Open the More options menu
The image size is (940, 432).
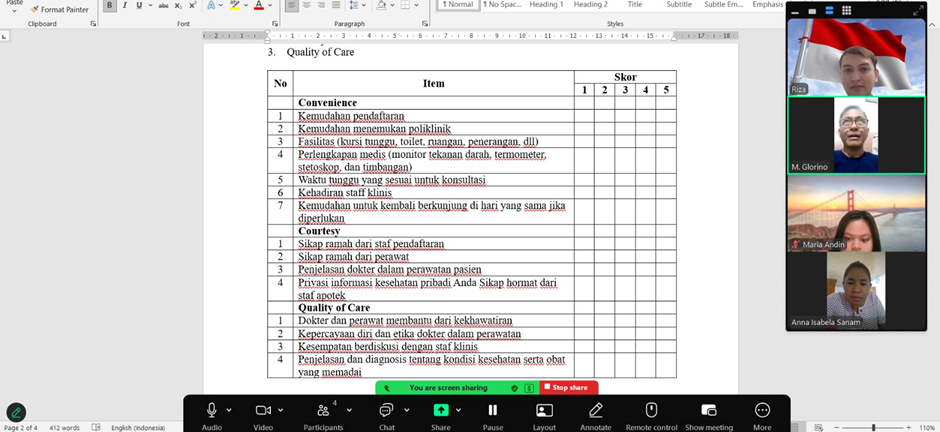pos(762,410)
